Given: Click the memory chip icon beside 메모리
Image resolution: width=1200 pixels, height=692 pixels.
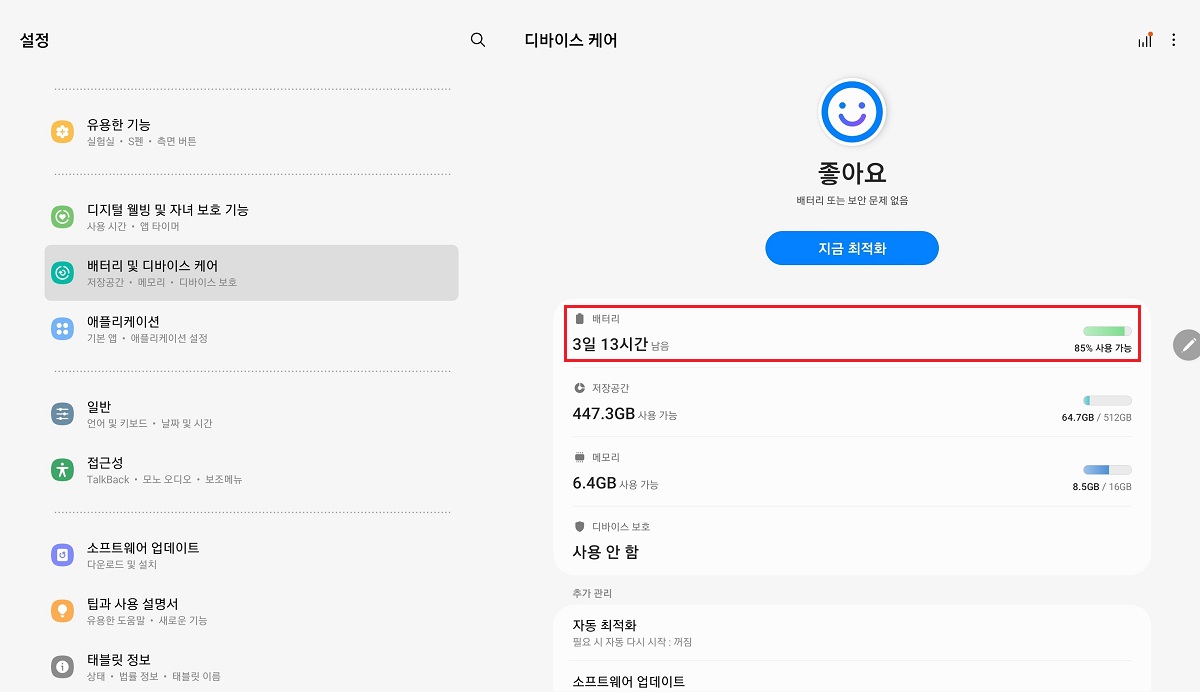Looking at the screenshot, I should click(x=580, y=457).
